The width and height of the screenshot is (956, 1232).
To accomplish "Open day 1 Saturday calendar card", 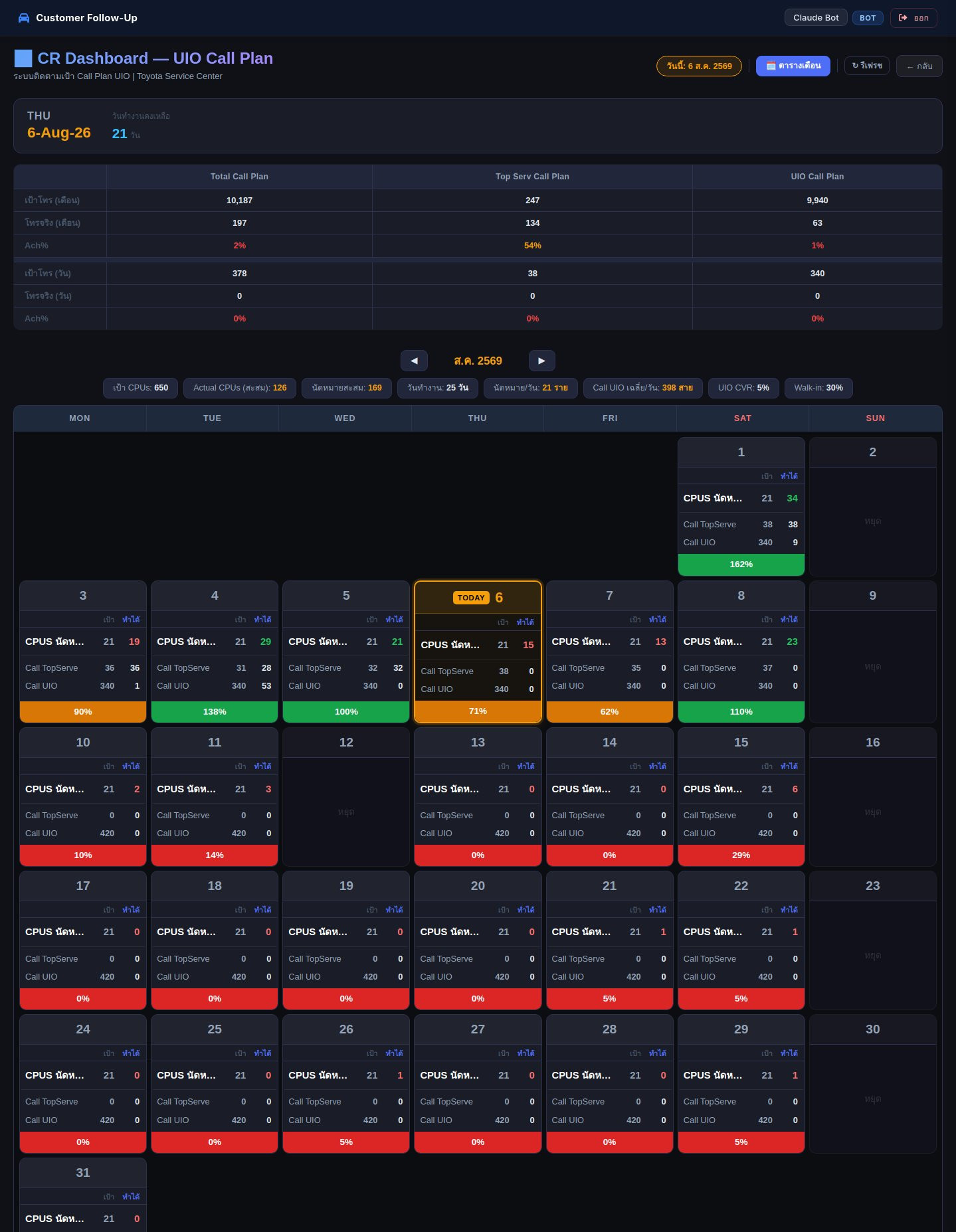I will tap(741, 507).
